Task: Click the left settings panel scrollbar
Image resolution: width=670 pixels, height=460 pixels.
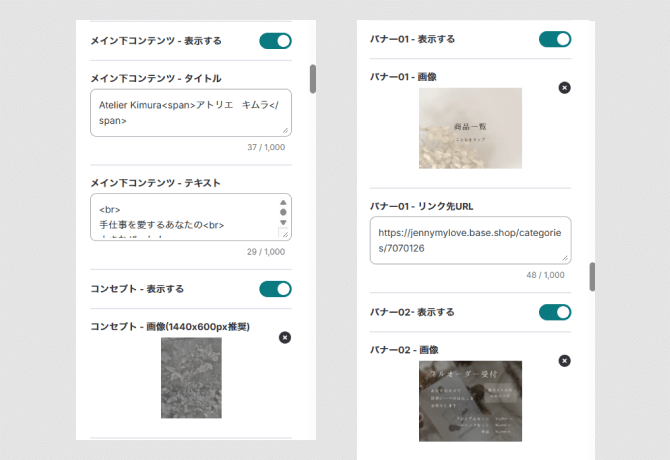Action: 313,79
